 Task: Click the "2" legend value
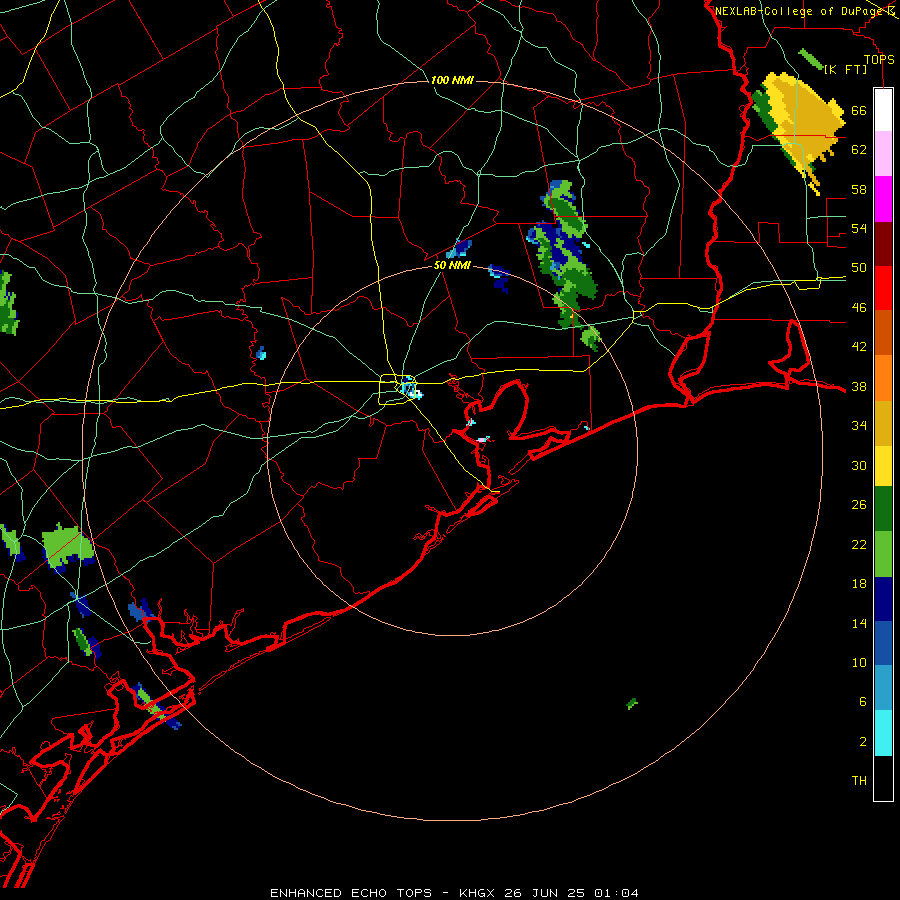tap(863, 742)
